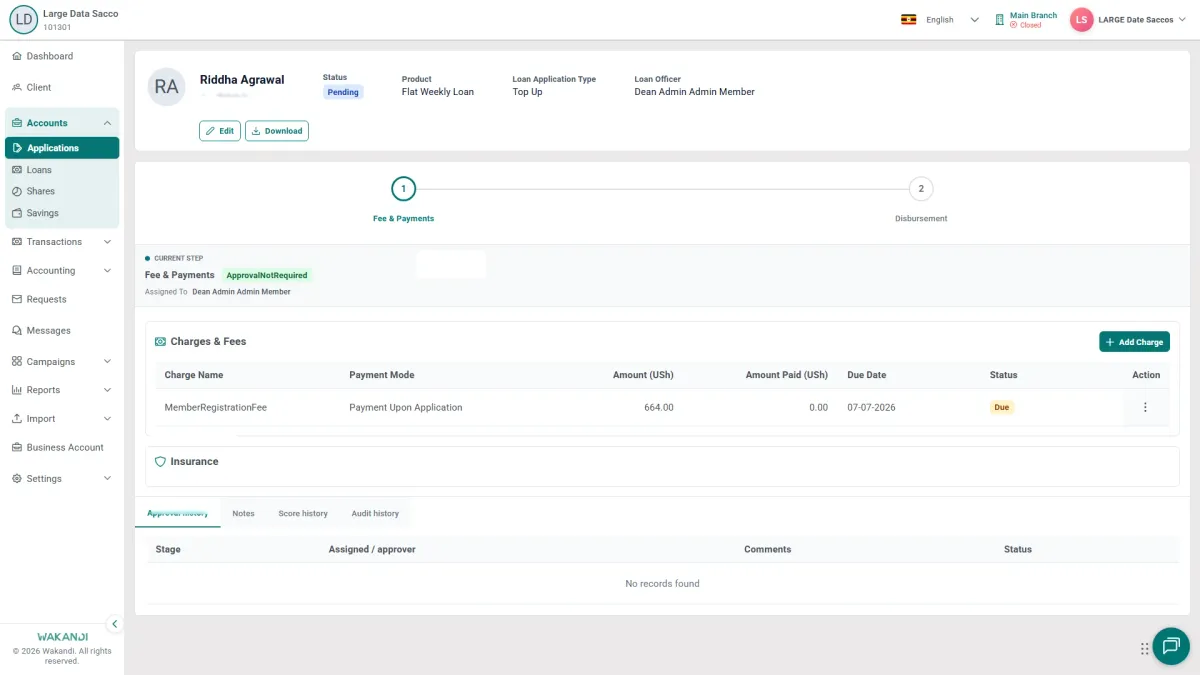Screen dimensions: 1200x675
Task: Expand the Campaigns menu chevron
Action: (107, 361)
